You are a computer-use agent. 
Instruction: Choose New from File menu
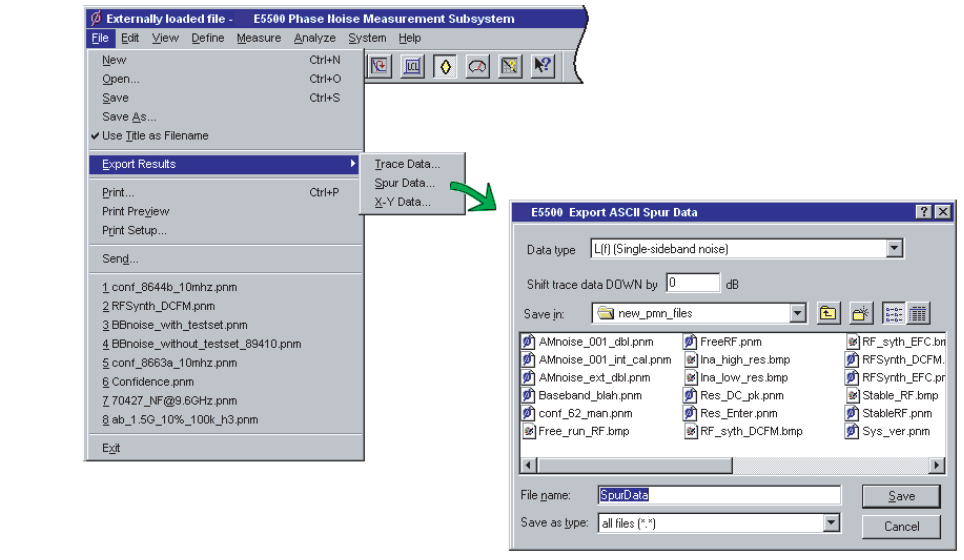(224, 60)
